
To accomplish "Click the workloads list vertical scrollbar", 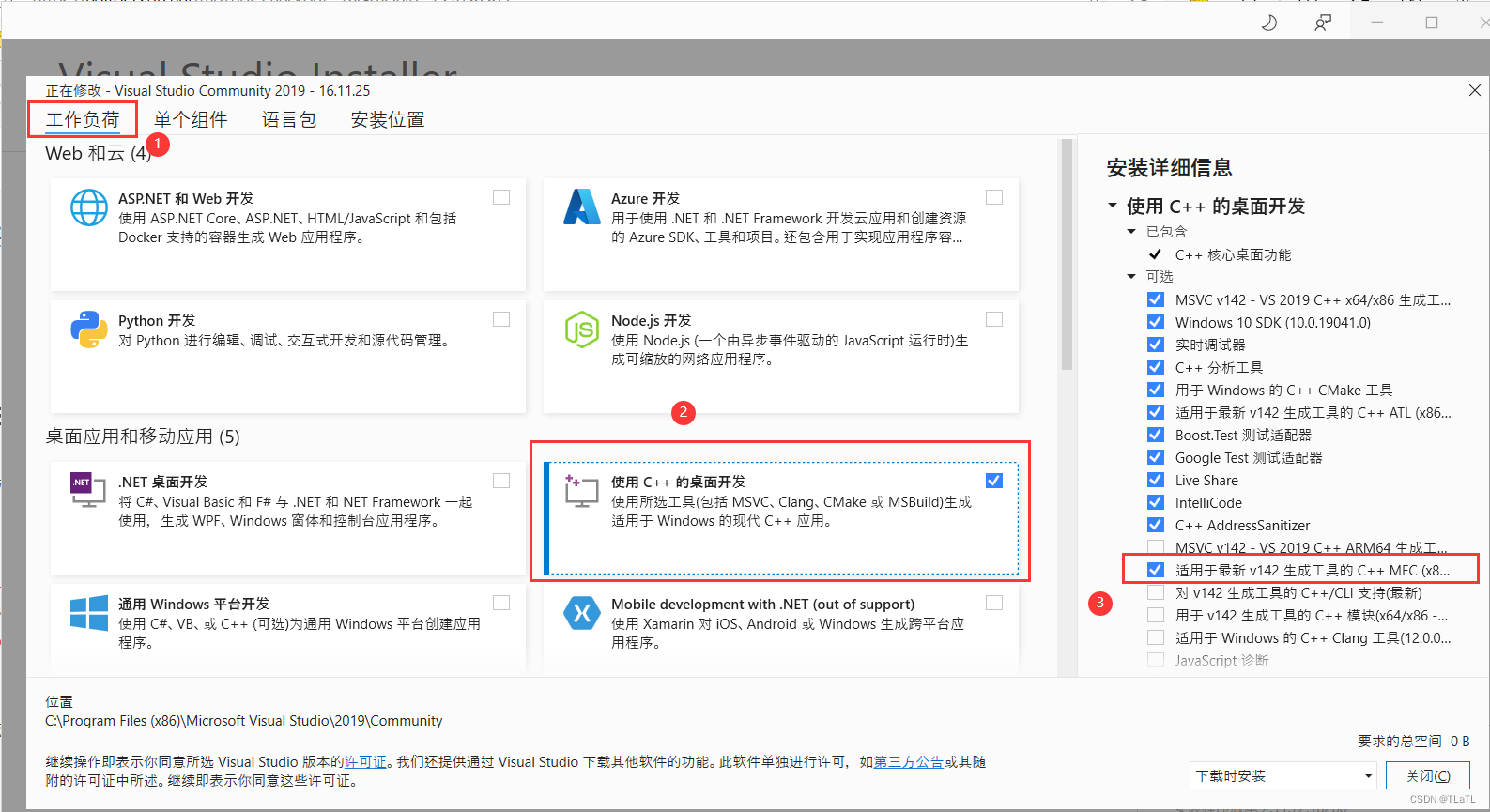I will point(1067,253).
